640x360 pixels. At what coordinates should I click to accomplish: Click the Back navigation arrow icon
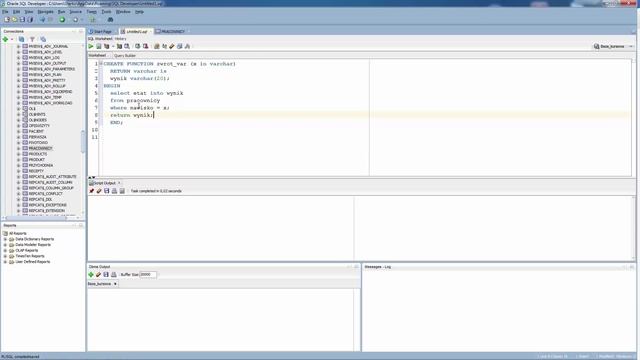(42, 20)
